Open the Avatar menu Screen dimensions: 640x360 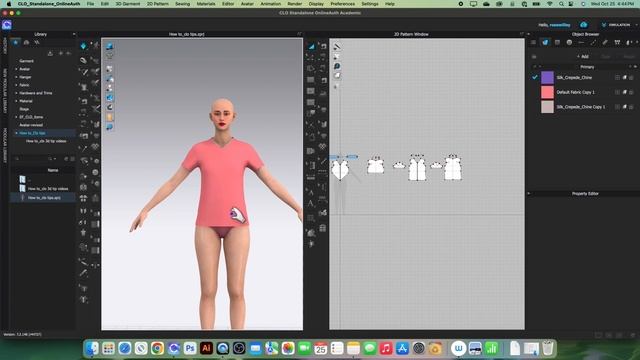pos(247,4)
